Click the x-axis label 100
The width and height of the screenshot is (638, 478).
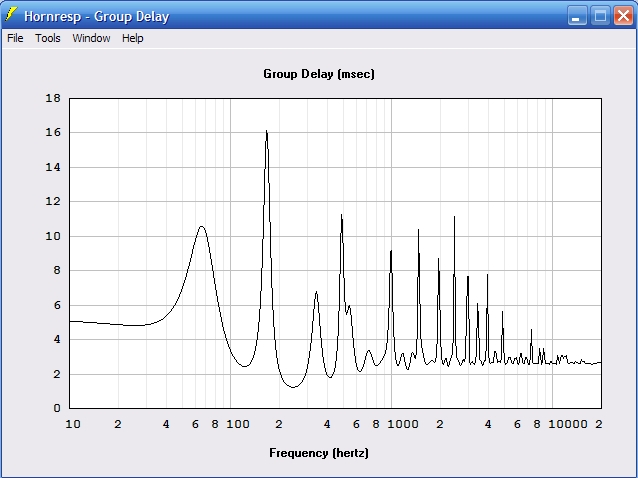[x=238, y=424]
